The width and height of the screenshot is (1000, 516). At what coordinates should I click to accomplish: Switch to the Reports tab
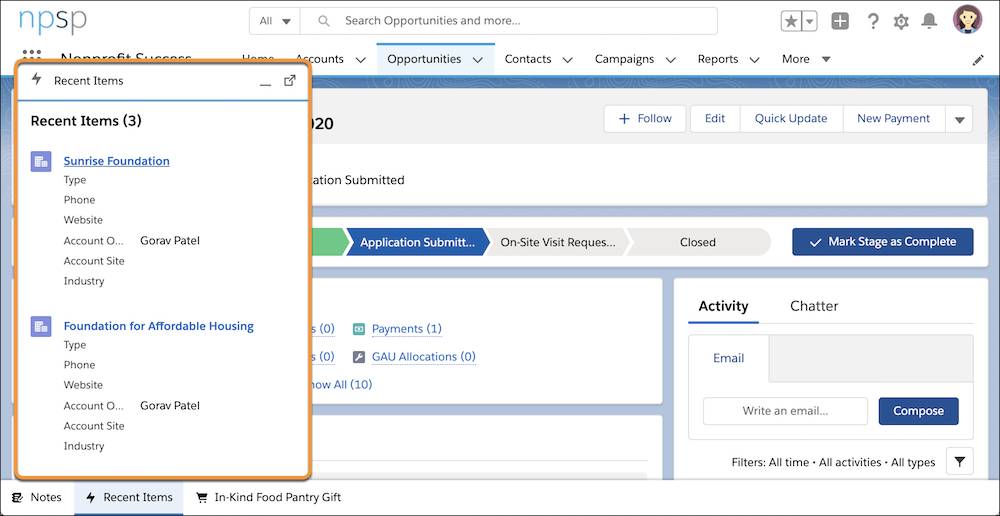click(717, 59)
